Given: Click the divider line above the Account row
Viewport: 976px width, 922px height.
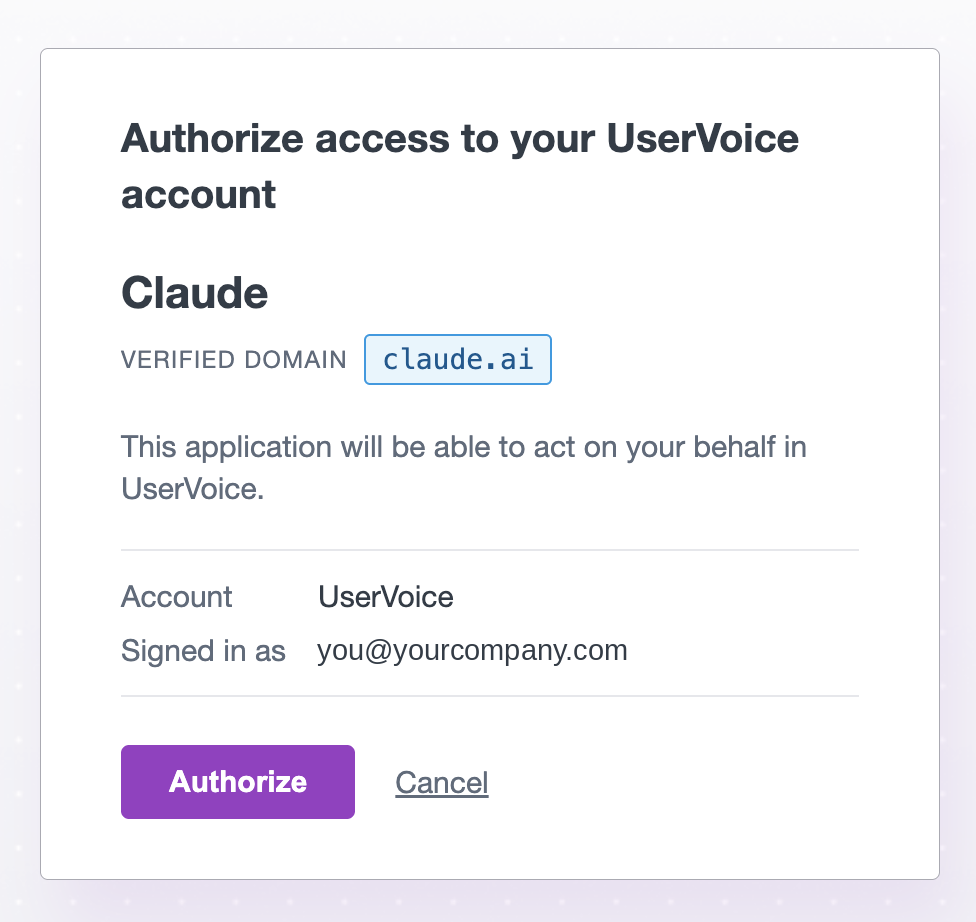Looking at the screenshot, I should [490, 550].
